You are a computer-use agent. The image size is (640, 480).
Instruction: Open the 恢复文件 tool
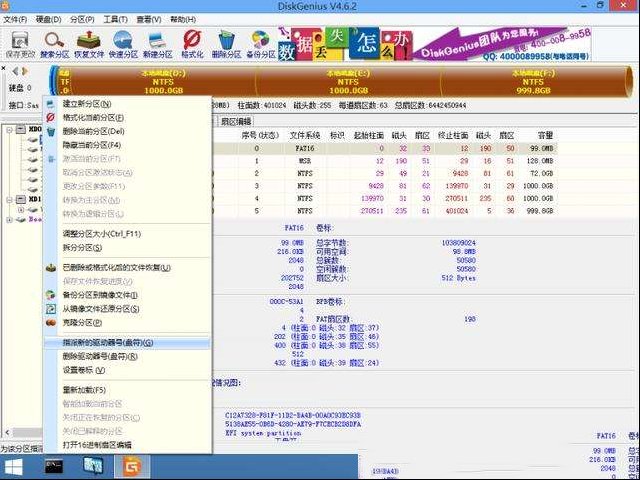[89, 44]
